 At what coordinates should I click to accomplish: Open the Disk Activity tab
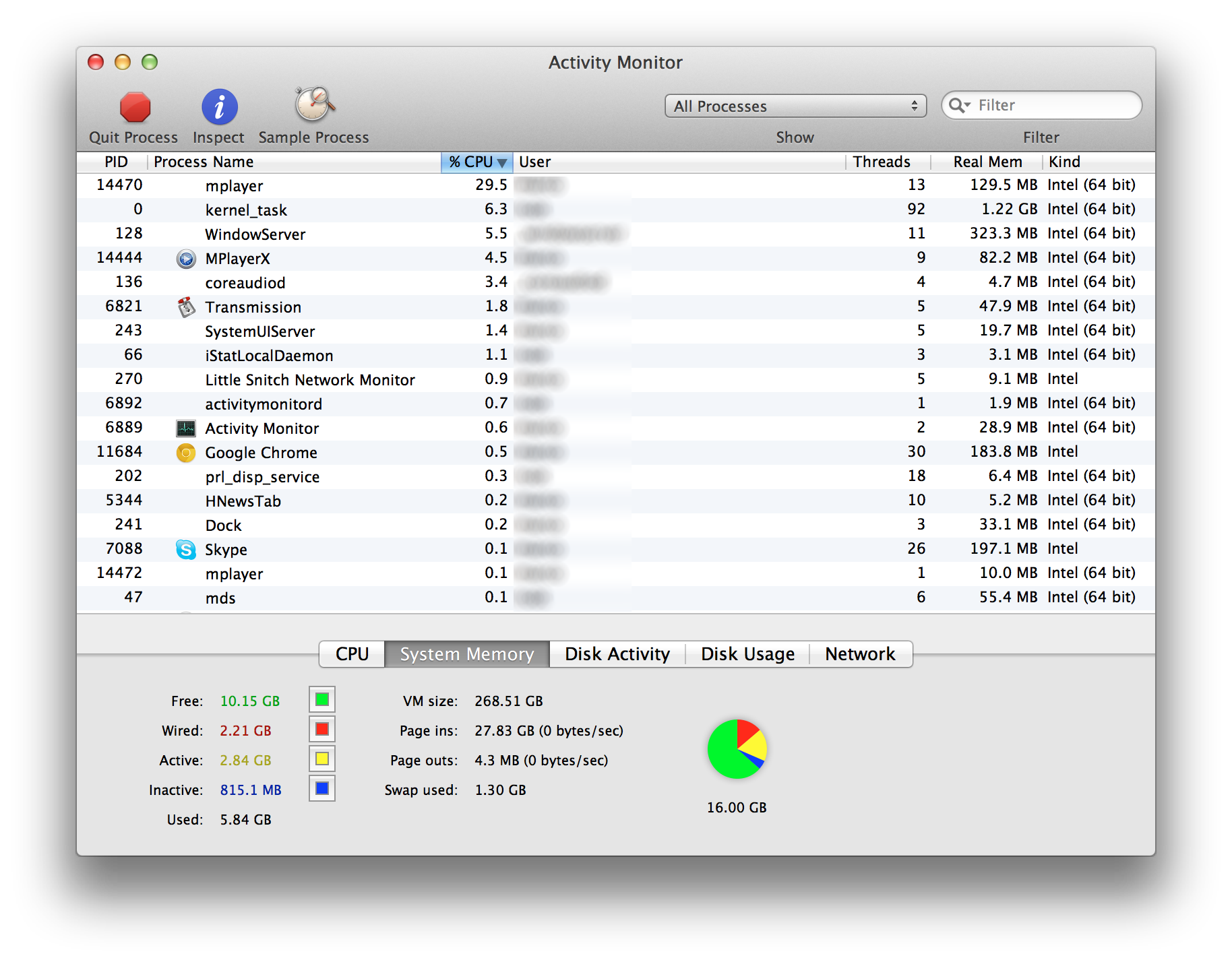[x=617, y=654]
